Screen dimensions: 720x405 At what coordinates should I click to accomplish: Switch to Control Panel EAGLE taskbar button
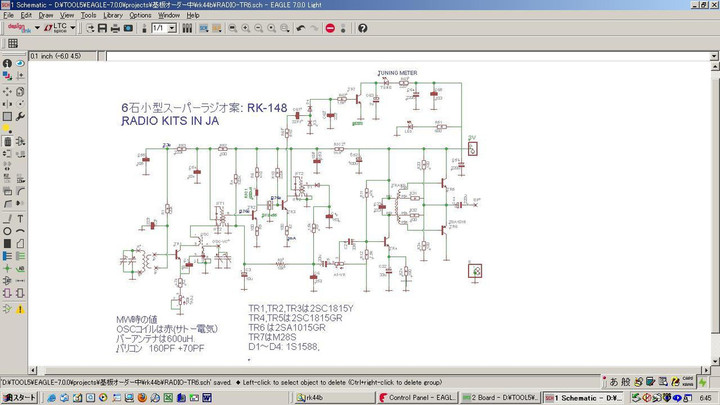click(x=420, y=397)
